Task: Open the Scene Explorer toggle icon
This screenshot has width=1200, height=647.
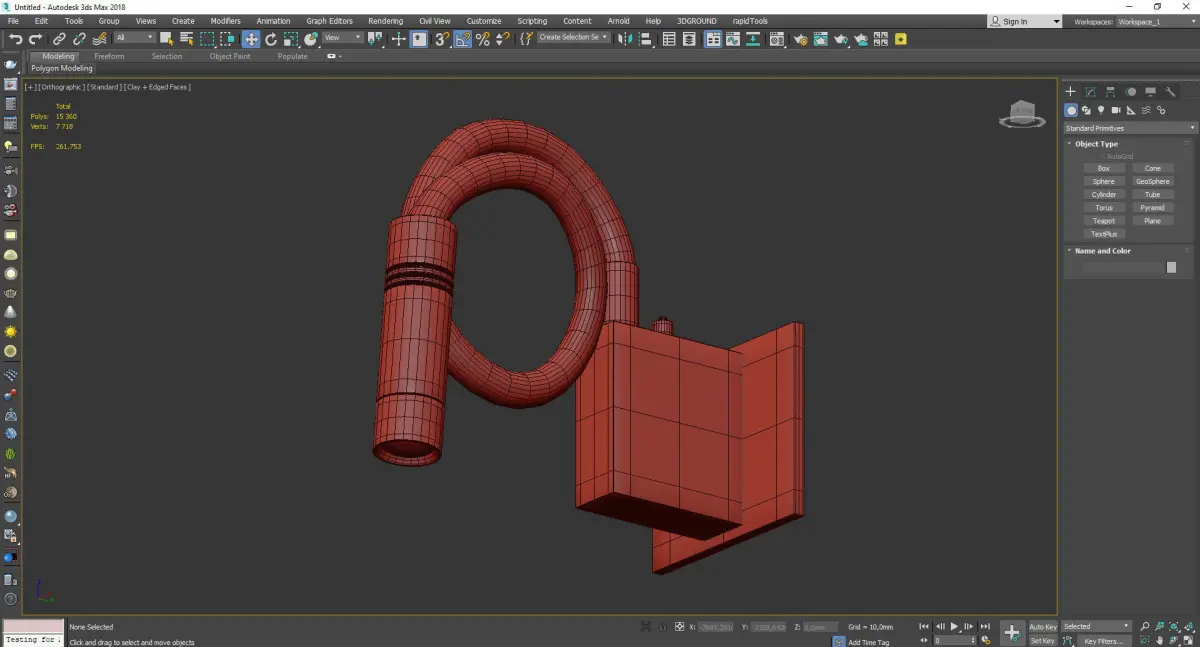Action: [x=669, y=39]
